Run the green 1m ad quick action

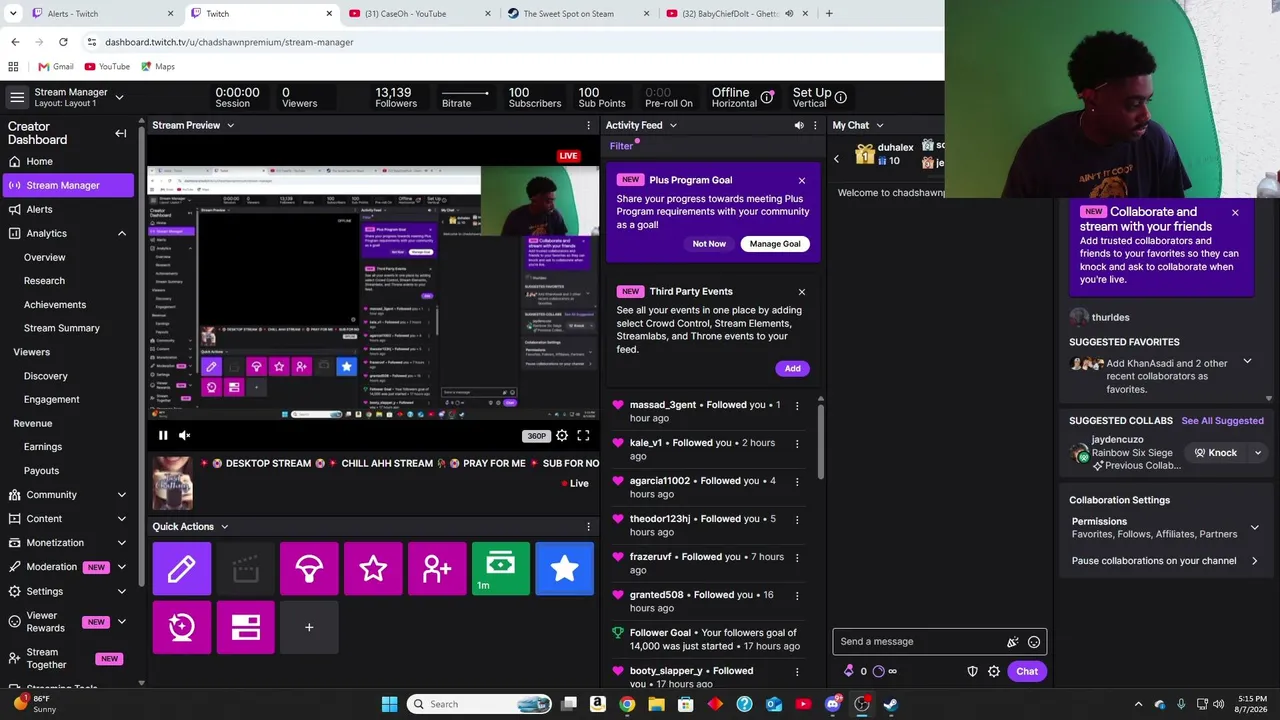pyautogui.click(x=501, y=569)
